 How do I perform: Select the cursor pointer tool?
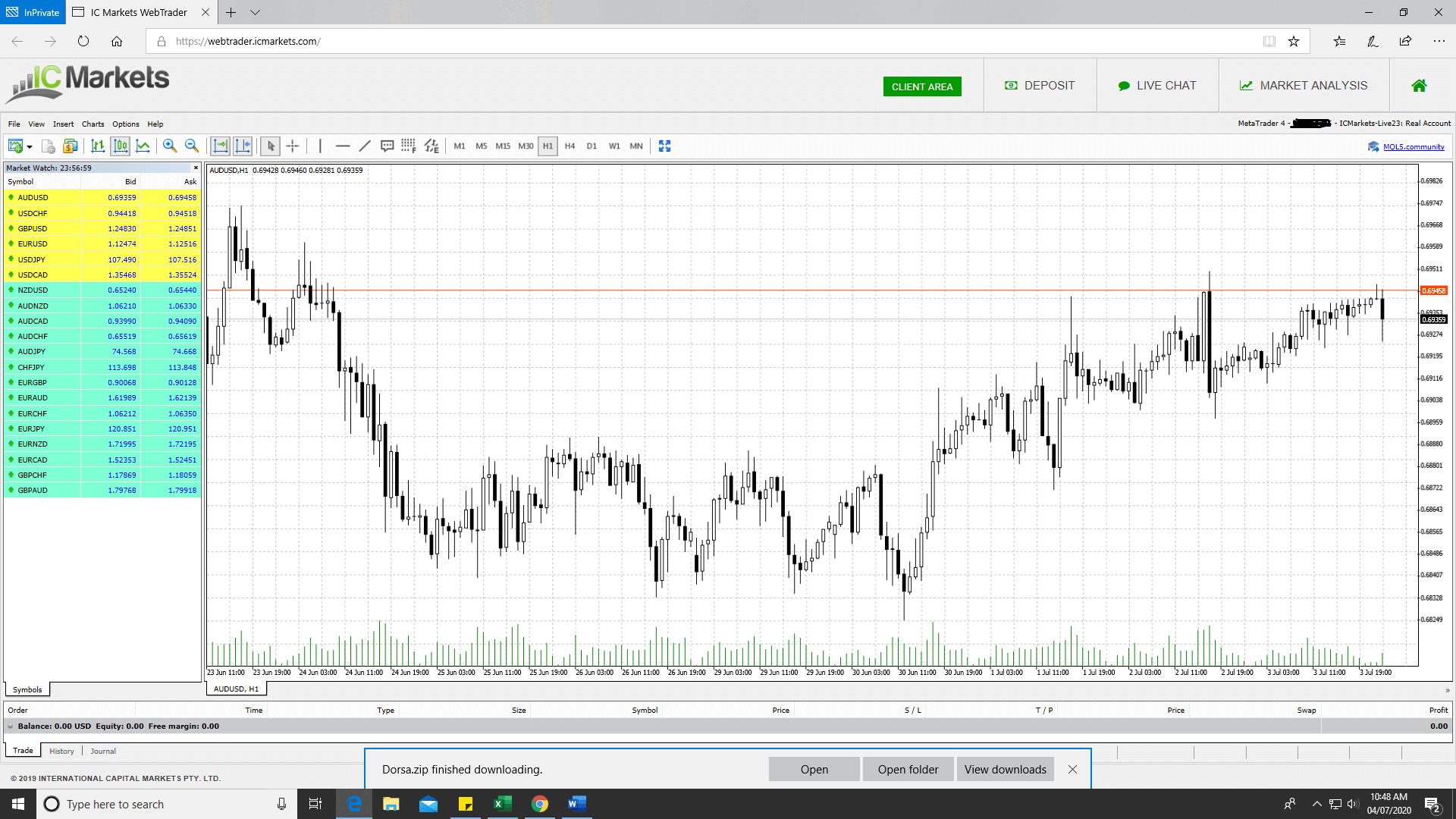271,146
